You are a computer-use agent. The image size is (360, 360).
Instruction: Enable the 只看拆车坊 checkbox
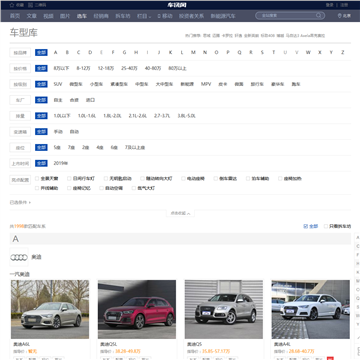326,226
